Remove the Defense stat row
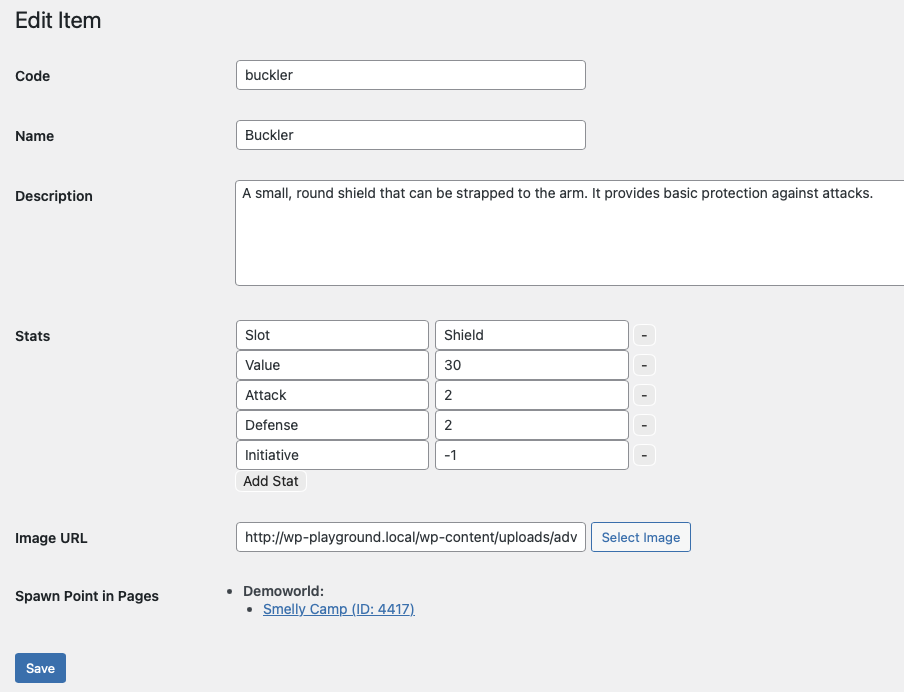The width and height of the screenshot is (904, 692). tap(645, 425)
